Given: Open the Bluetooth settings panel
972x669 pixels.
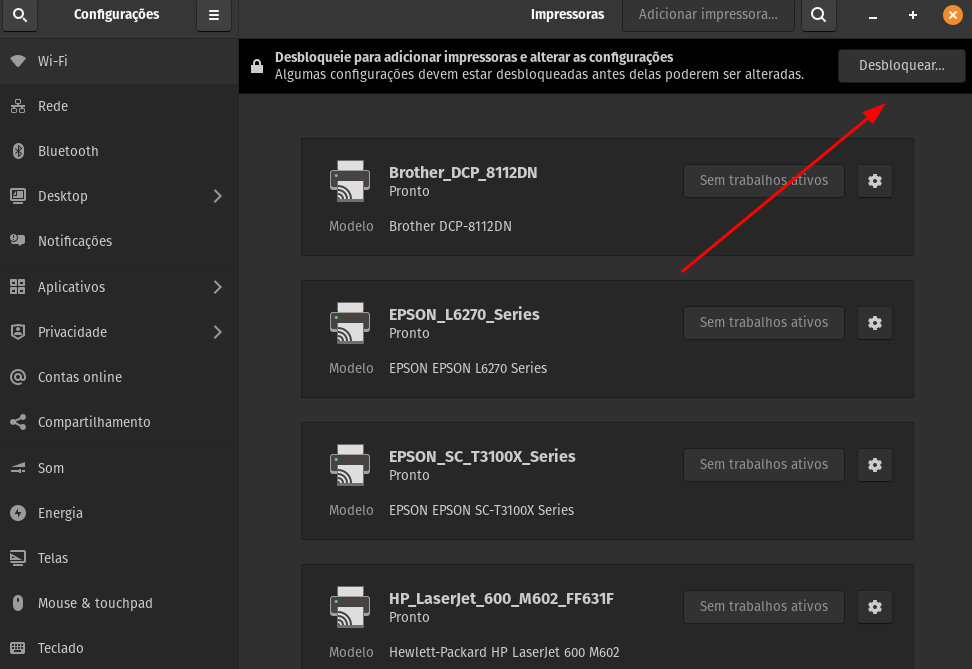Looking at the screenshot, I should pyautogui.click(x=119, y=151).
